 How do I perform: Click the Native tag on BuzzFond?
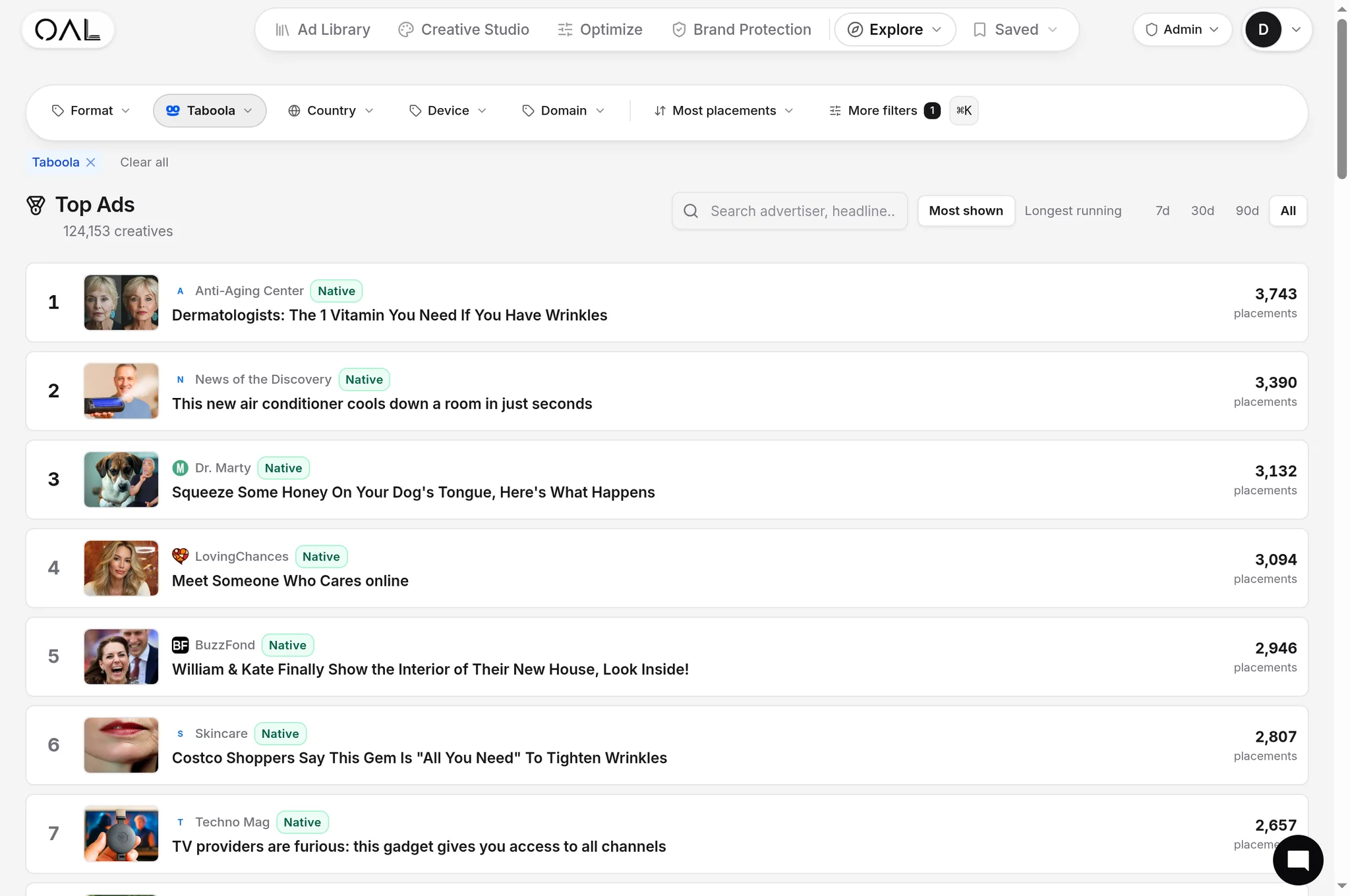pyautogui.click(x=287, y=645)
